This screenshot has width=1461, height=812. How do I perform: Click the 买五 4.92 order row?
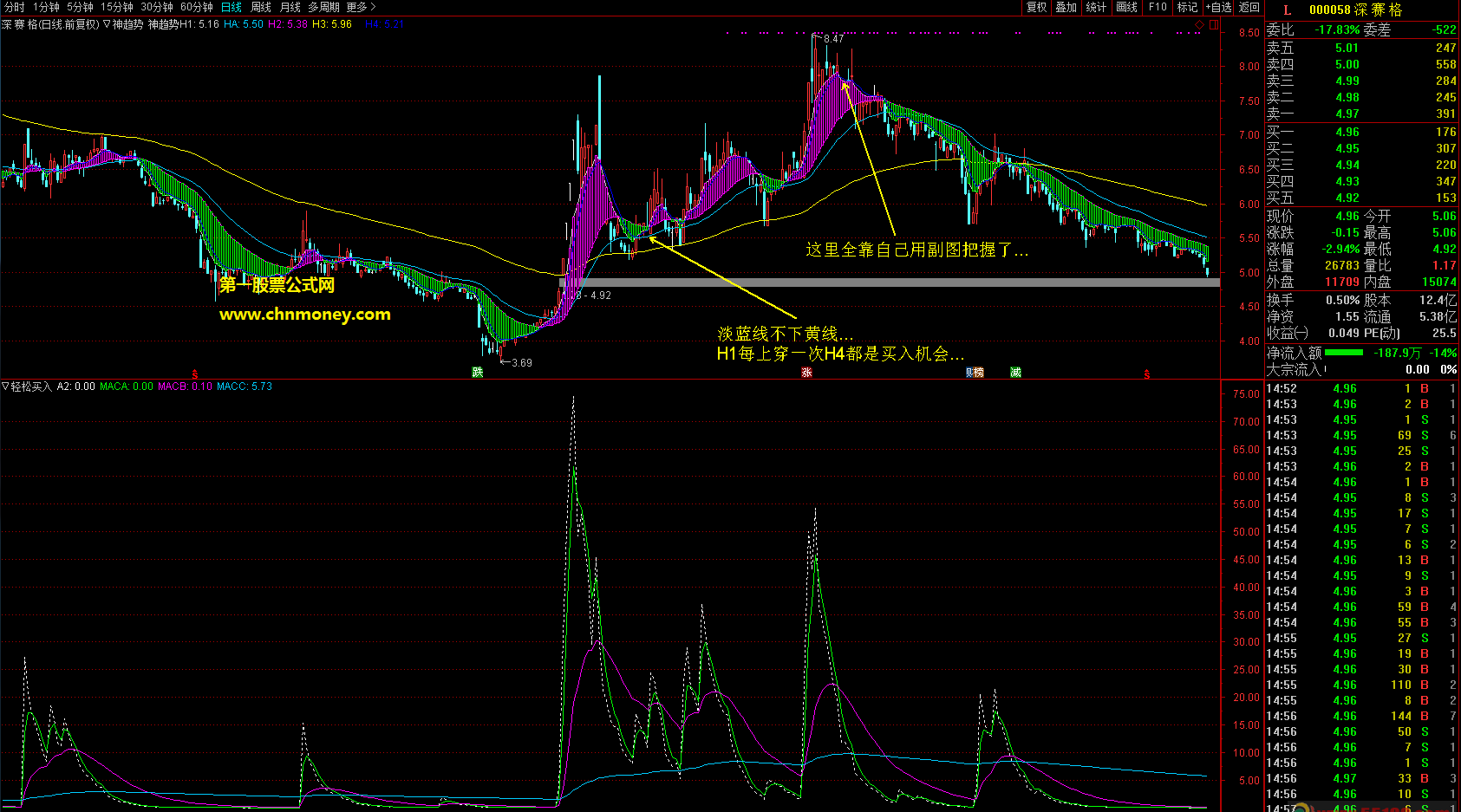point(1361,198)
